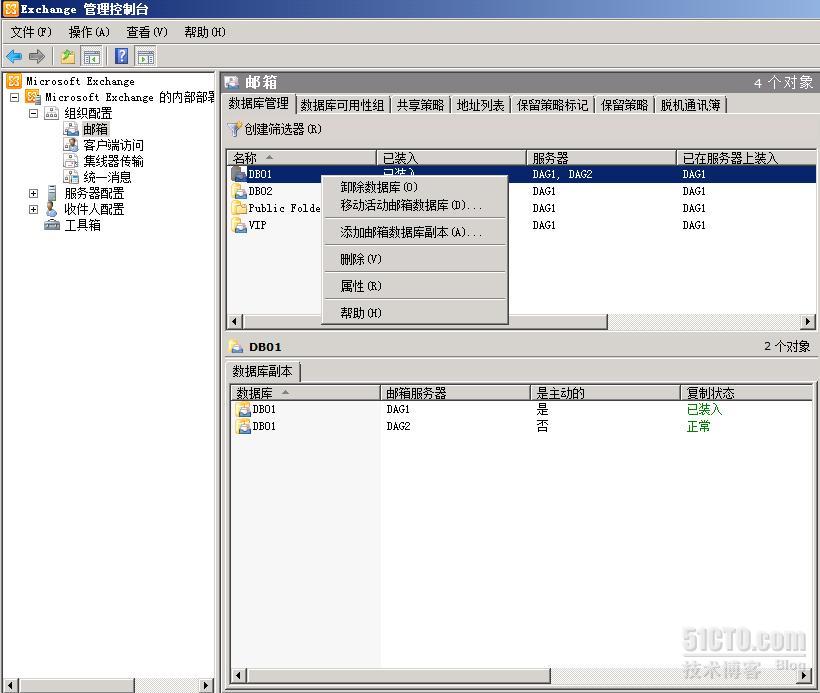Click the 收件人配置 person icon

tap(51, 209)
